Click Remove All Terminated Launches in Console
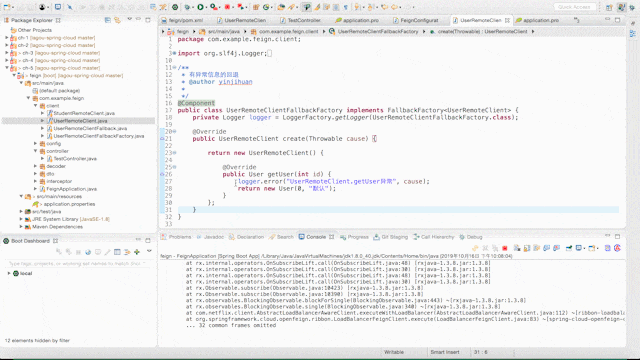This screenshot has width=640, height=360. click(494, 248)
